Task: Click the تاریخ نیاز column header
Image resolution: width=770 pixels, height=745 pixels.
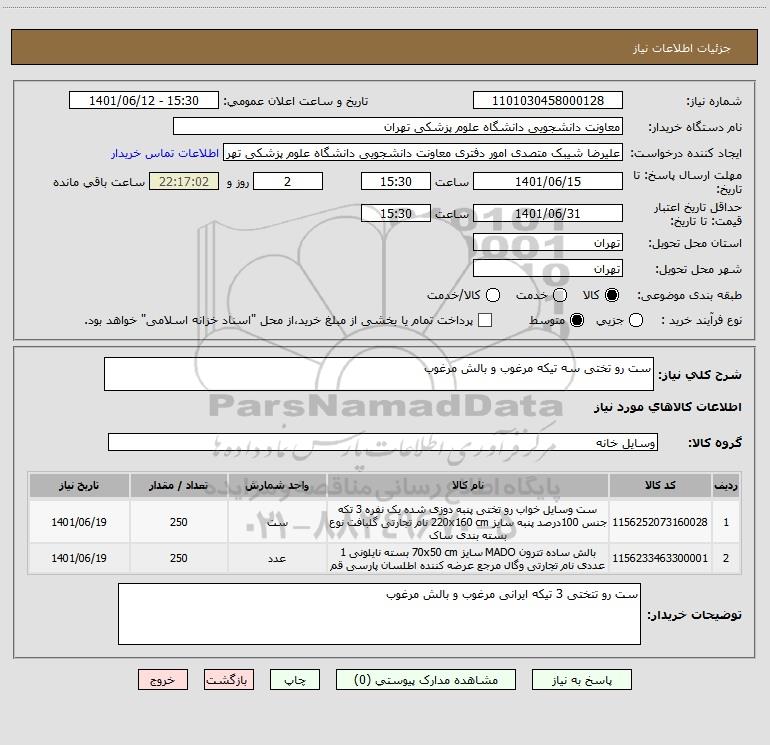Action: pyautogui.click(x=79, y=486)
